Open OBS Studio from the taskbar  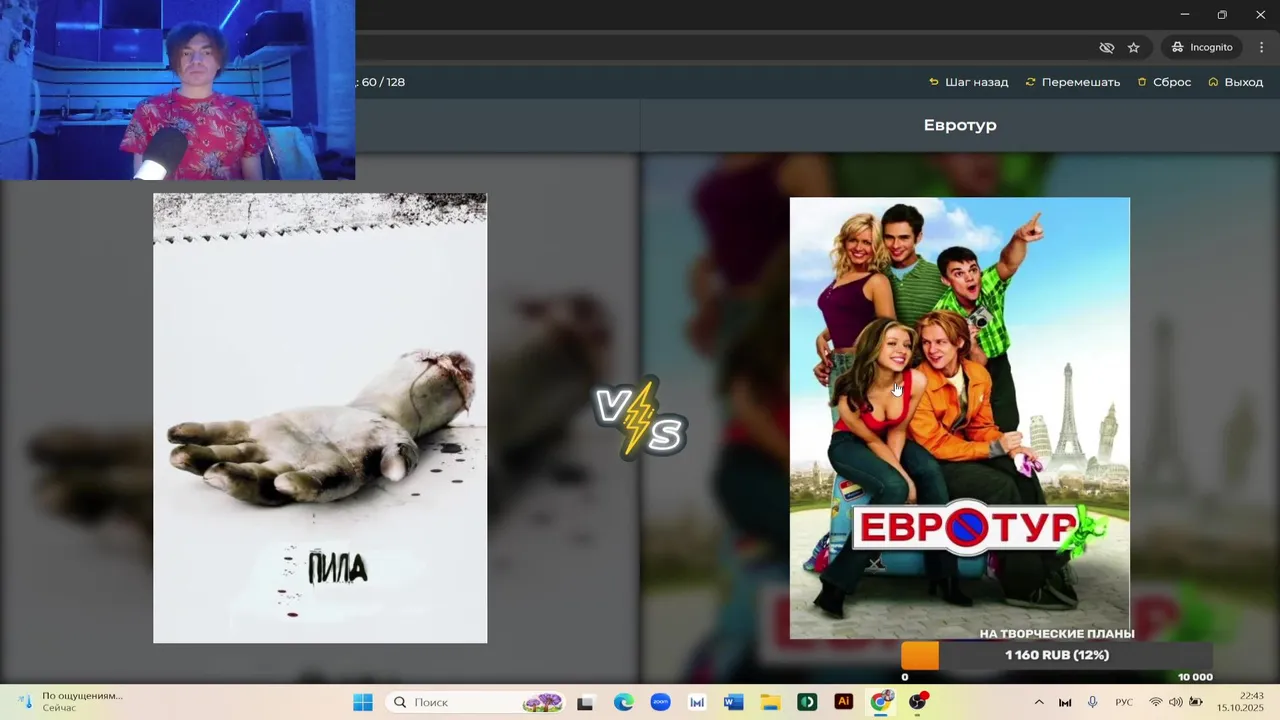(x=917, y=702)
